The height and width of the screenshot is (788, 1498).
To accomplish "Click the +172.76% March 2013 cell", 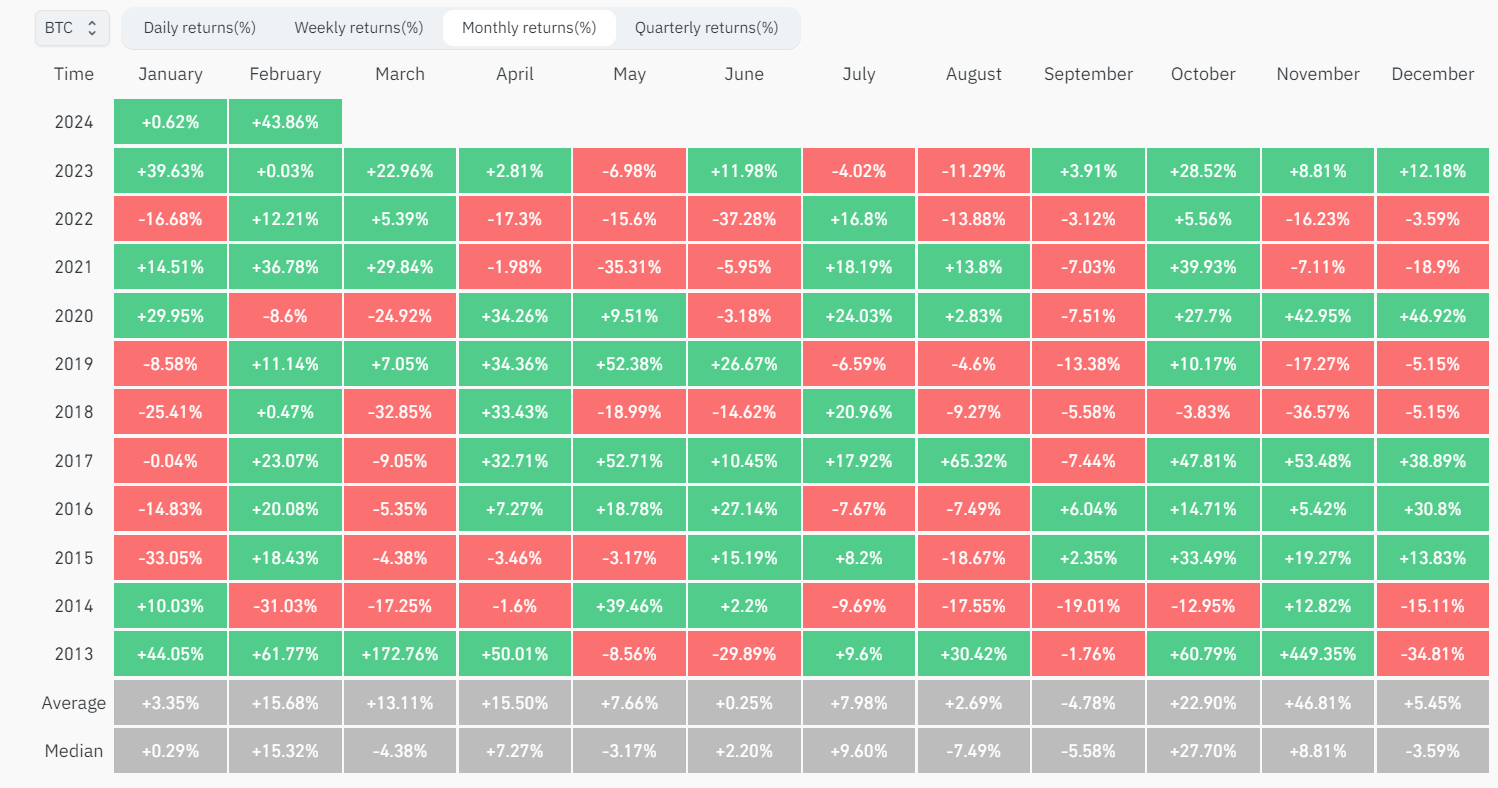I will pos(400,654).
